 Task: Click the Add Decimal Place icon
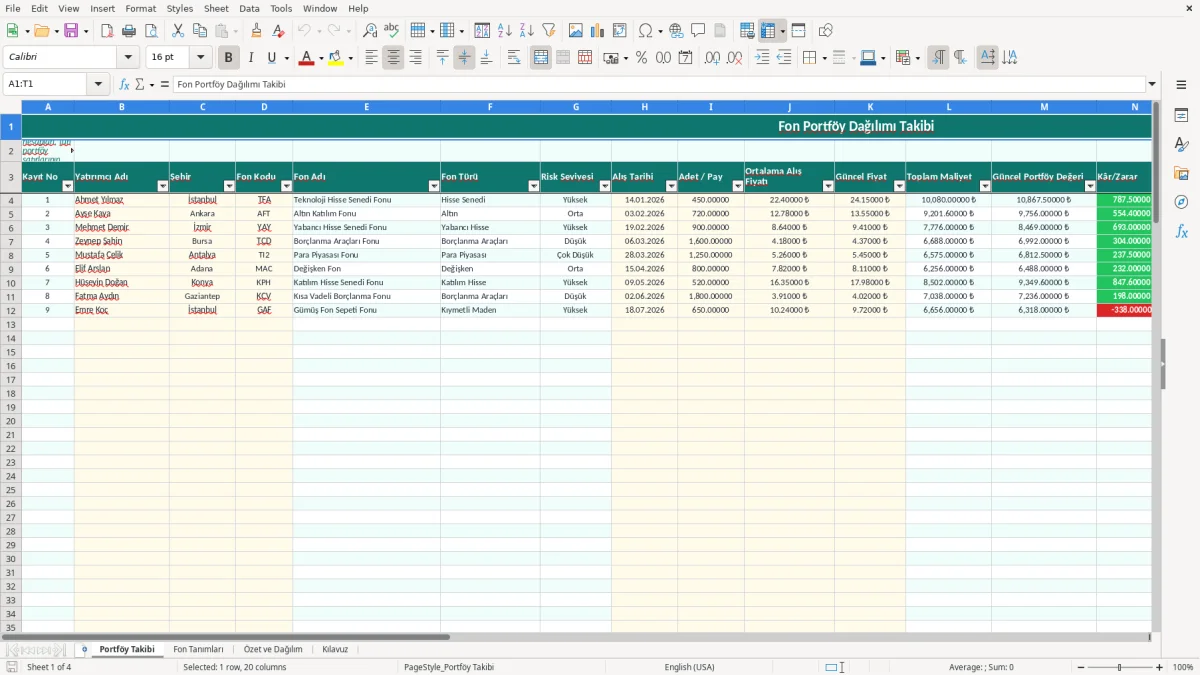(x=713, y=58)
